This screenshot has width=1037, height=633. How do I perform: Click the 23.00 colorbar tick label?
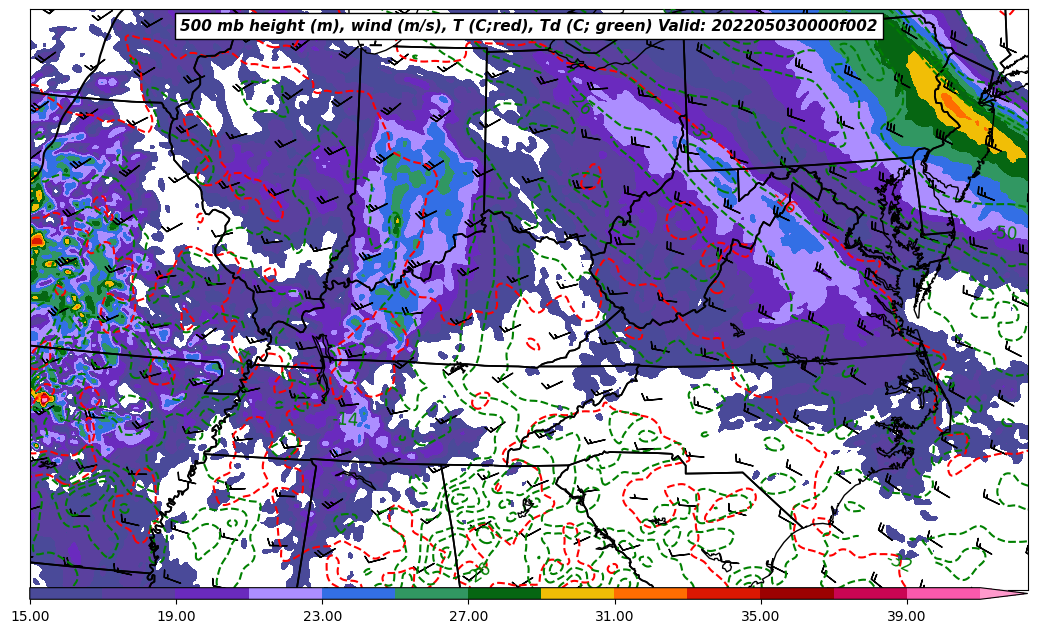322,616
